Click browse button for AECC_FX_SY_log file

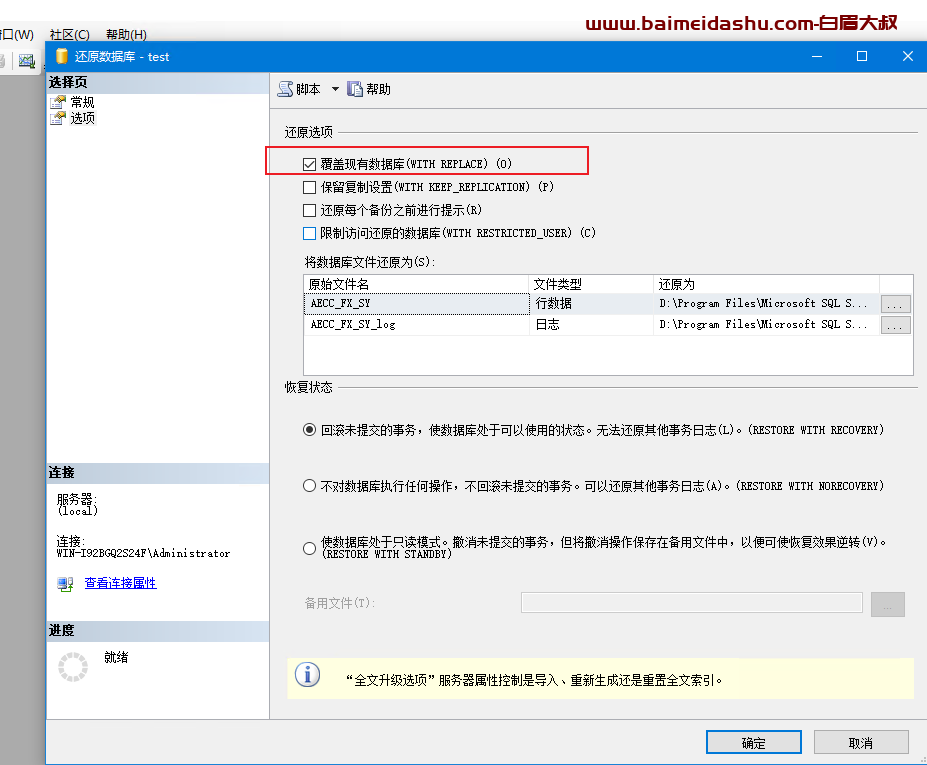coord(895,325)
